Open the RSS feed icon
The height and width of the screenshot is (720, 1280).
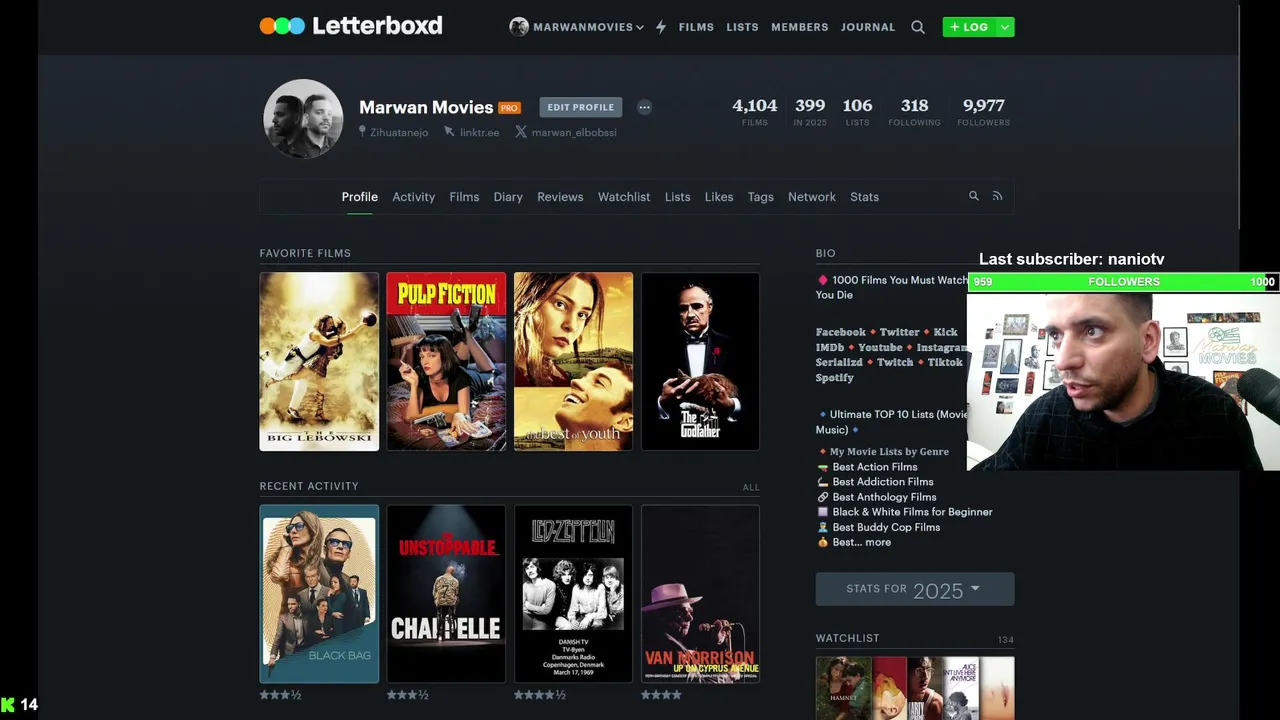[x=997, y=196]
